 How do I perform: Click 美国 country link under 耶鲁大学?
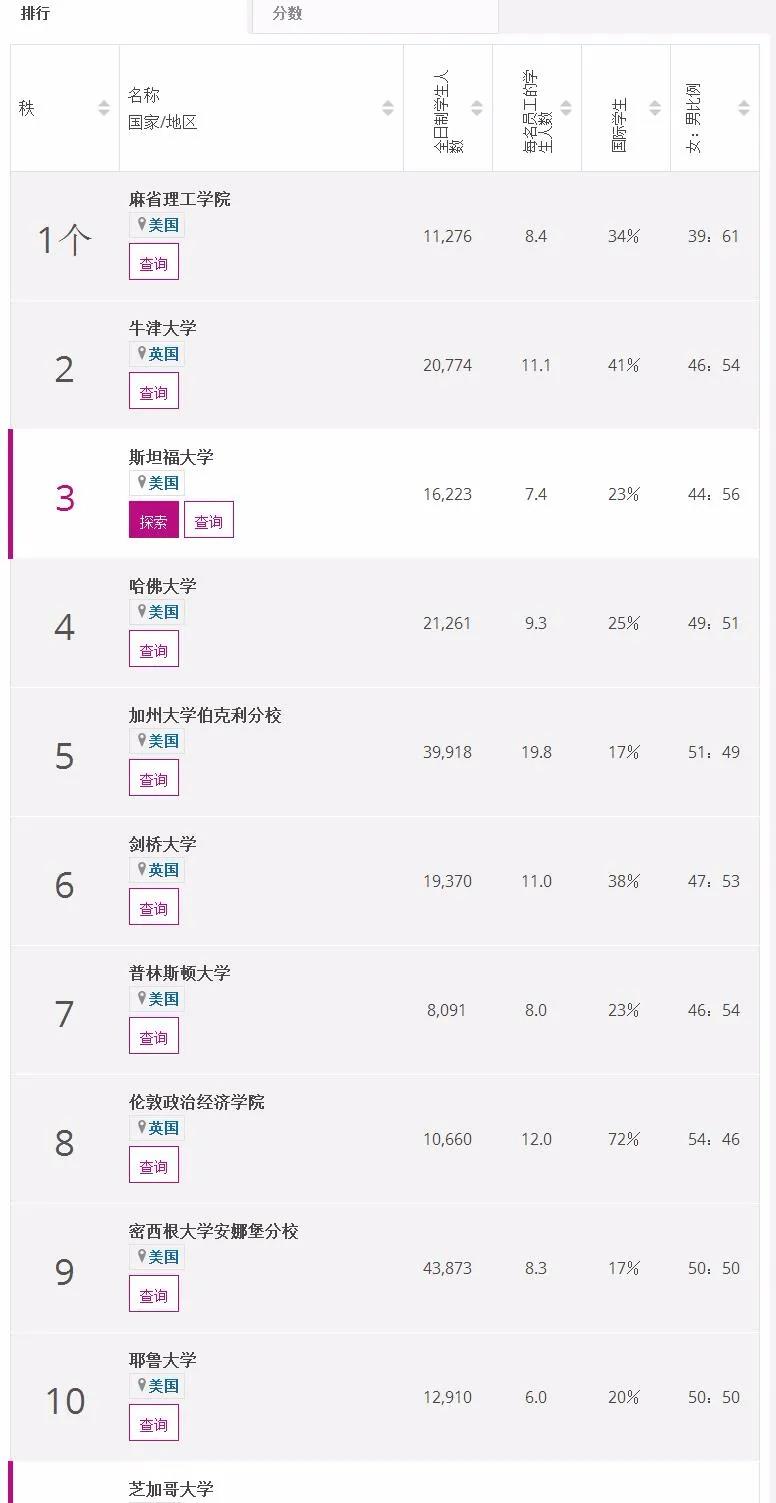pyautogui.click(x=164, y=1386)
